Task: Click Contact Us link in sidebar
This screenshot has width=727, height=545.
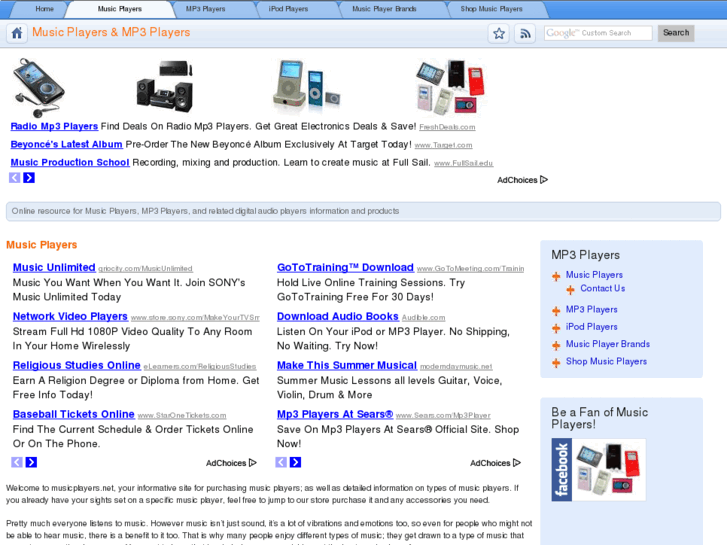Action: pyautogui.click(x=603, y=289)
